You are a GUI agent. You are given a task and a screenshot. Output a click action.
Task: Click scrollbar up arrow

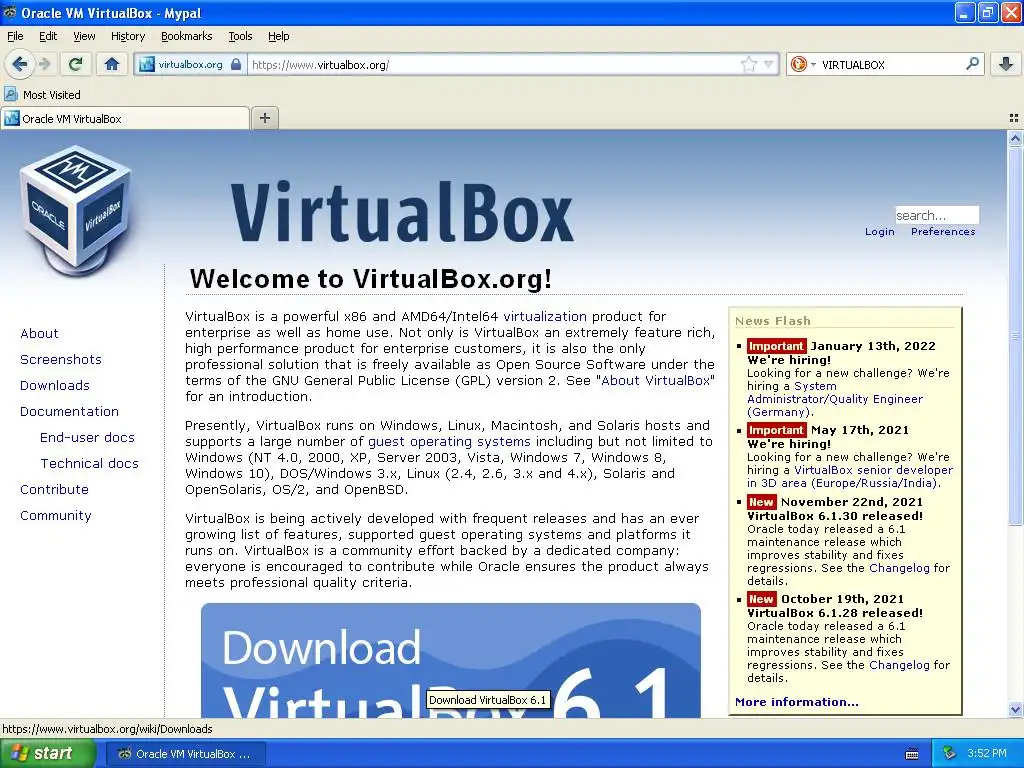pyautogui.click(x=1015, y=138)
